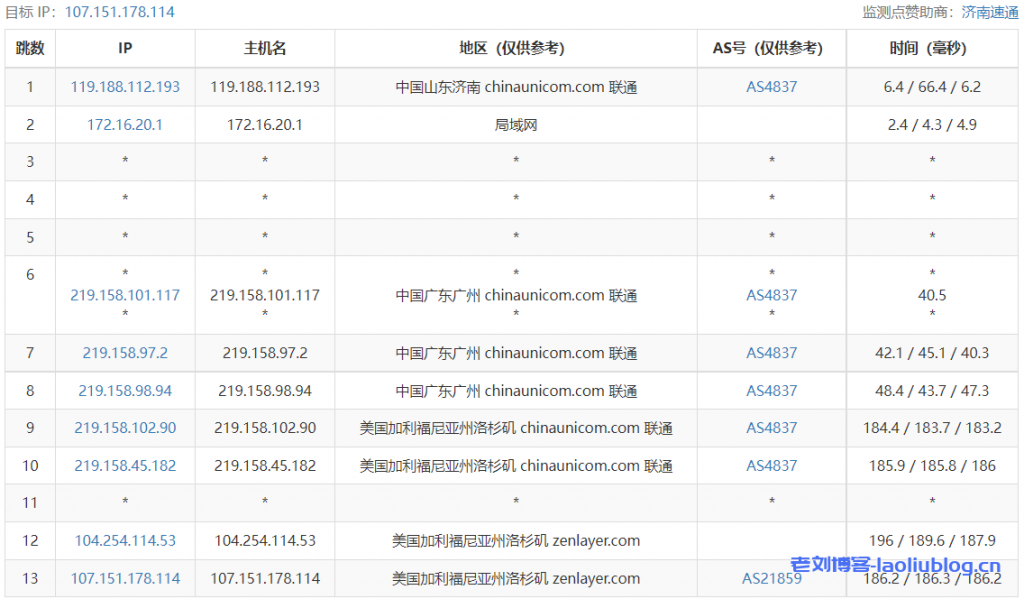The width and height of the screenshot is (1024, 599).
Task: Open the AS4837 link in hop 1 row
Action: 771,87
